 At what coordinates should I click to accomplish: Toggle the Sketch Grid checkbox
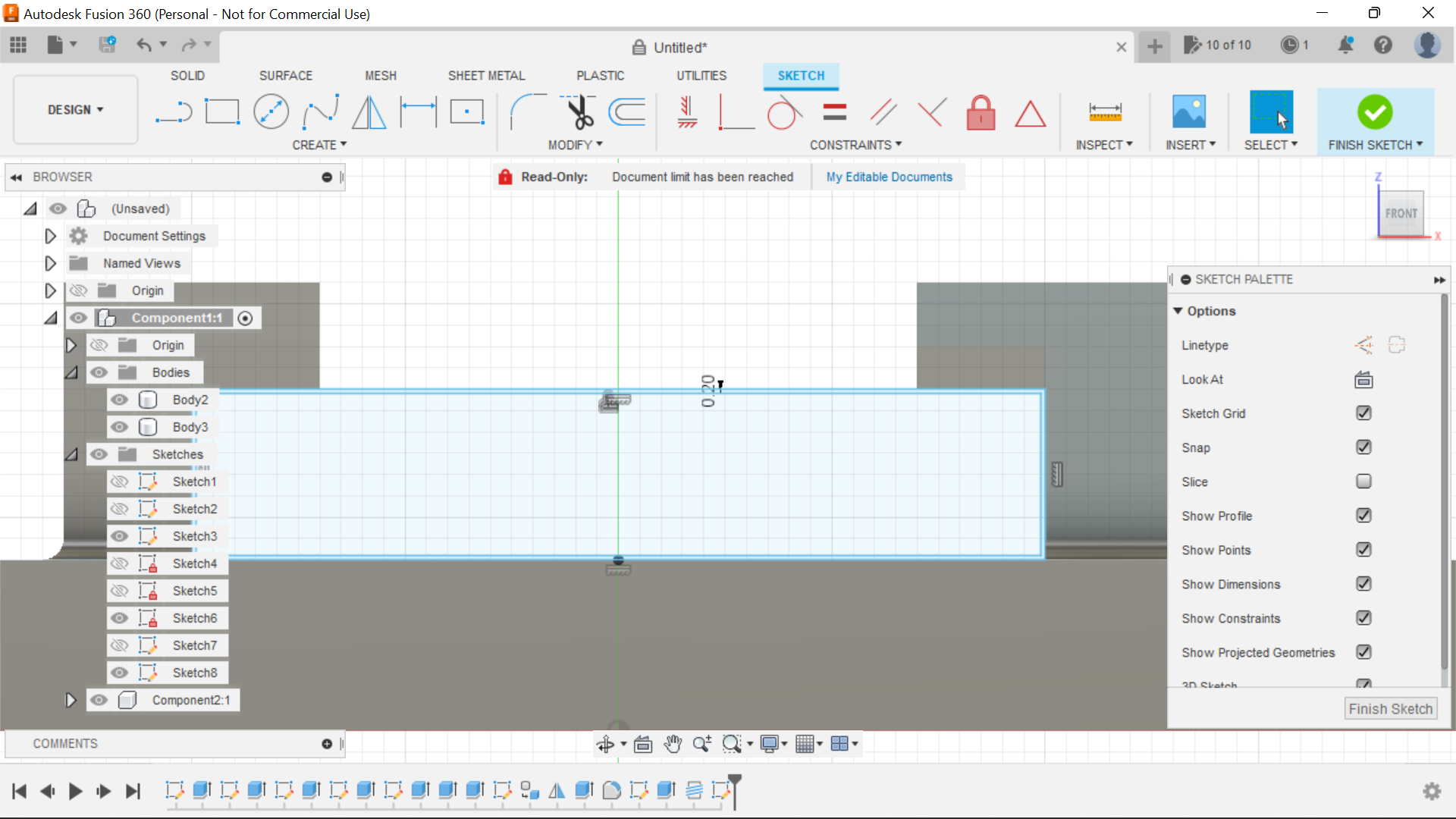(x=1363, y=413)
